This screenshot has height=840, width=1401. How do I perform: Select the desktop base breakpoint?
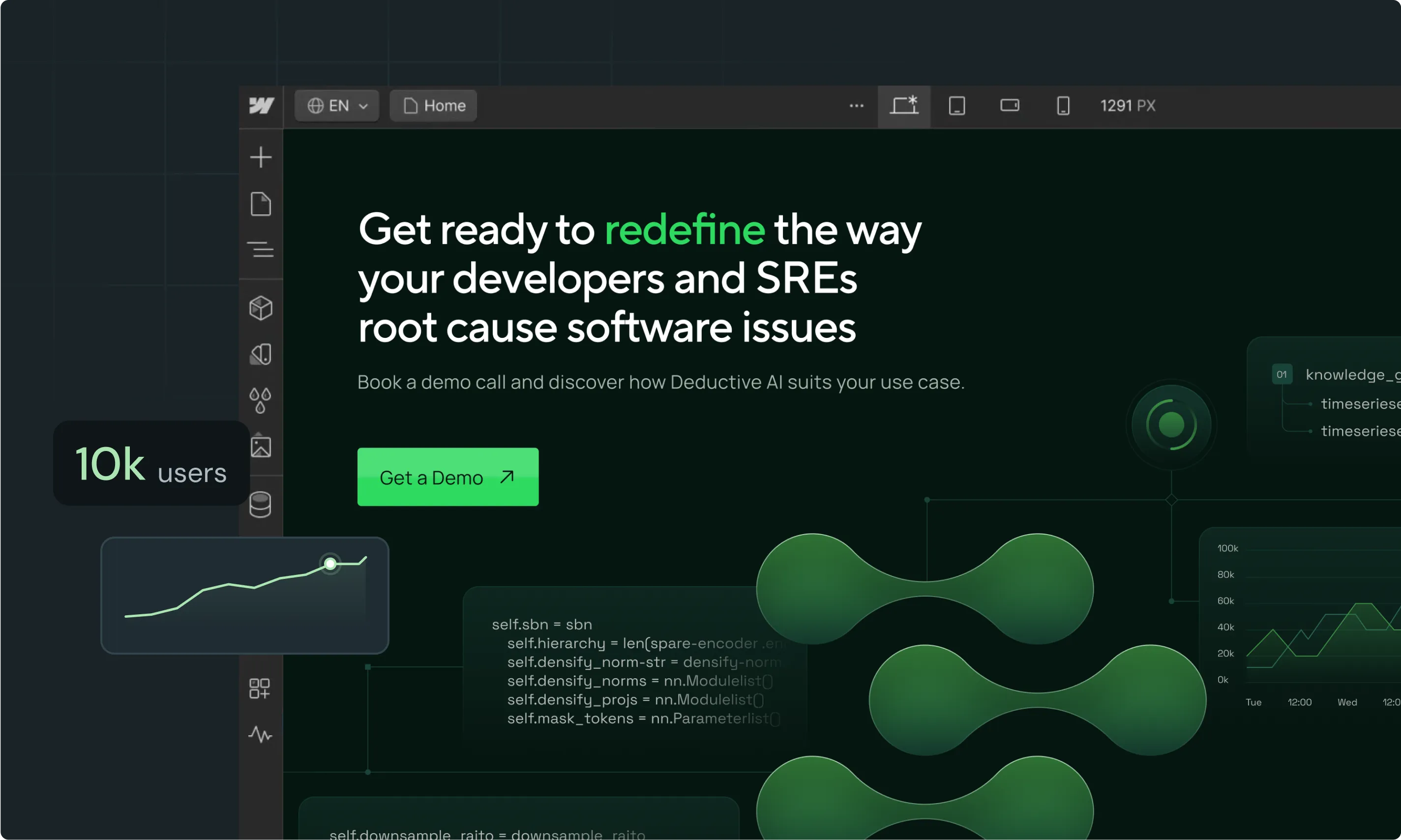(x=904, y=106)
